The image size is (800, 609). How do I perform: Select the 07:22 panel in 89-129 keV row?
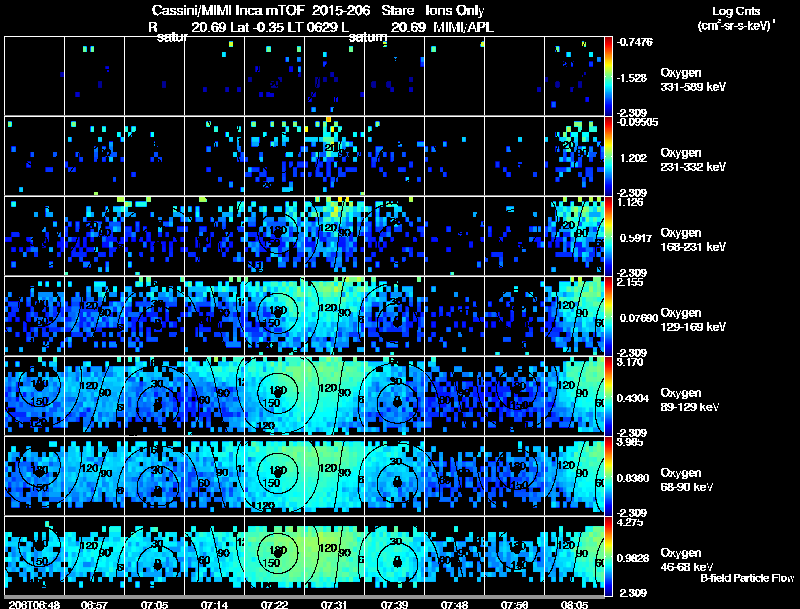(274, 396)
